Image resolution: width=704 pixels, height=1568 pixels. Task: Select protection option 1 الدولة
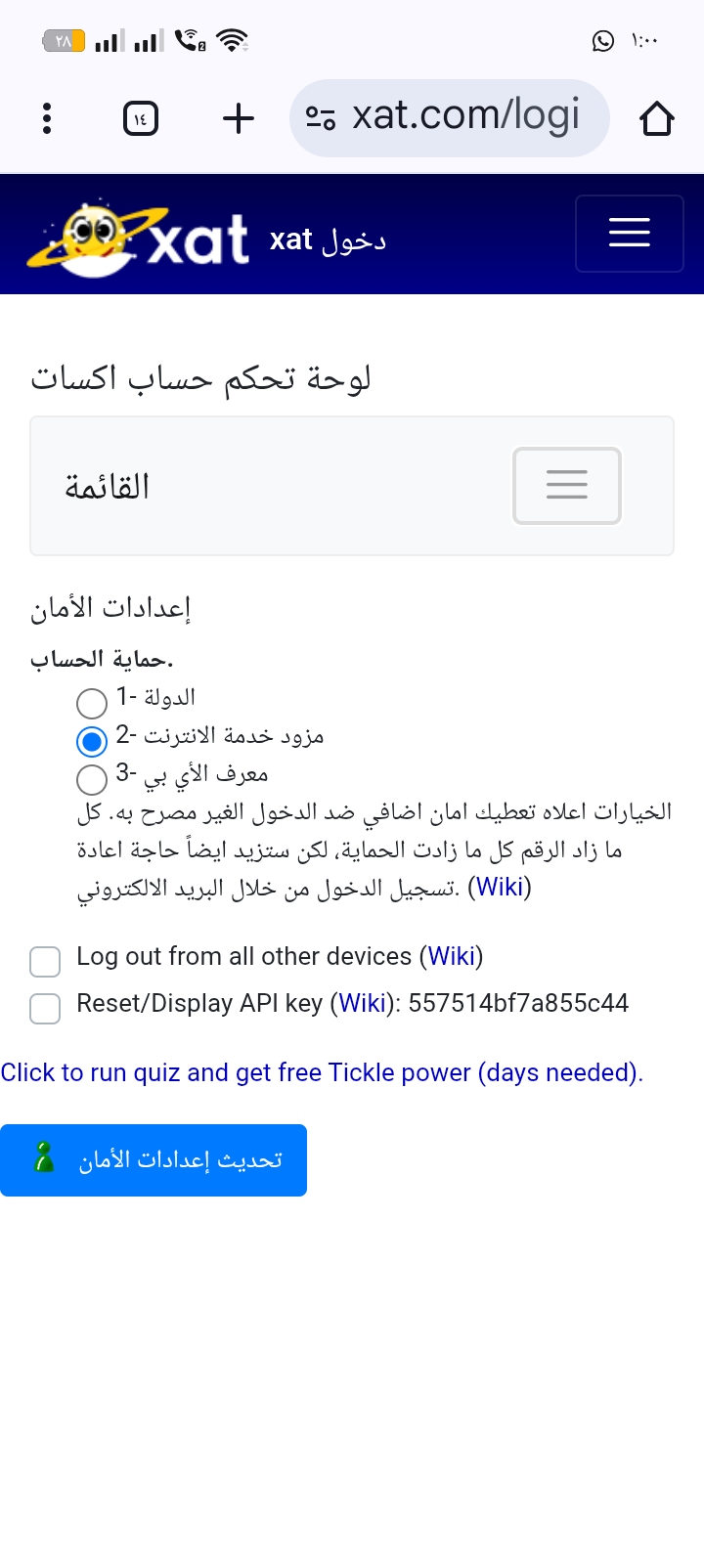tap(92, 702)
